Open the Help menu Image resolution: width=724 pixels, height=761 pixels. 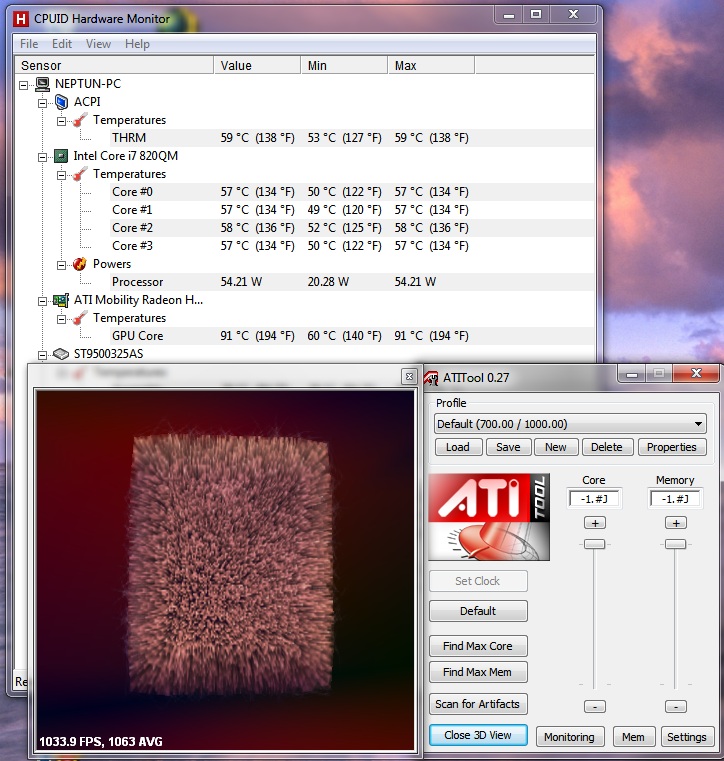pyautogui.click(x=137, y=44)
